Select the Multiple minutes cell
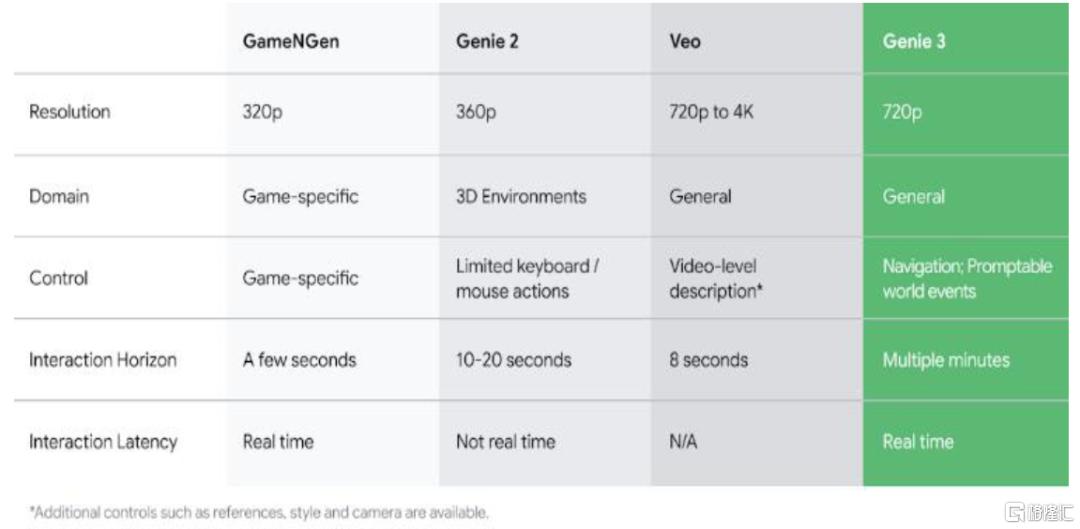This screenshot has height=529, width=1080. [x=946, y=360]
